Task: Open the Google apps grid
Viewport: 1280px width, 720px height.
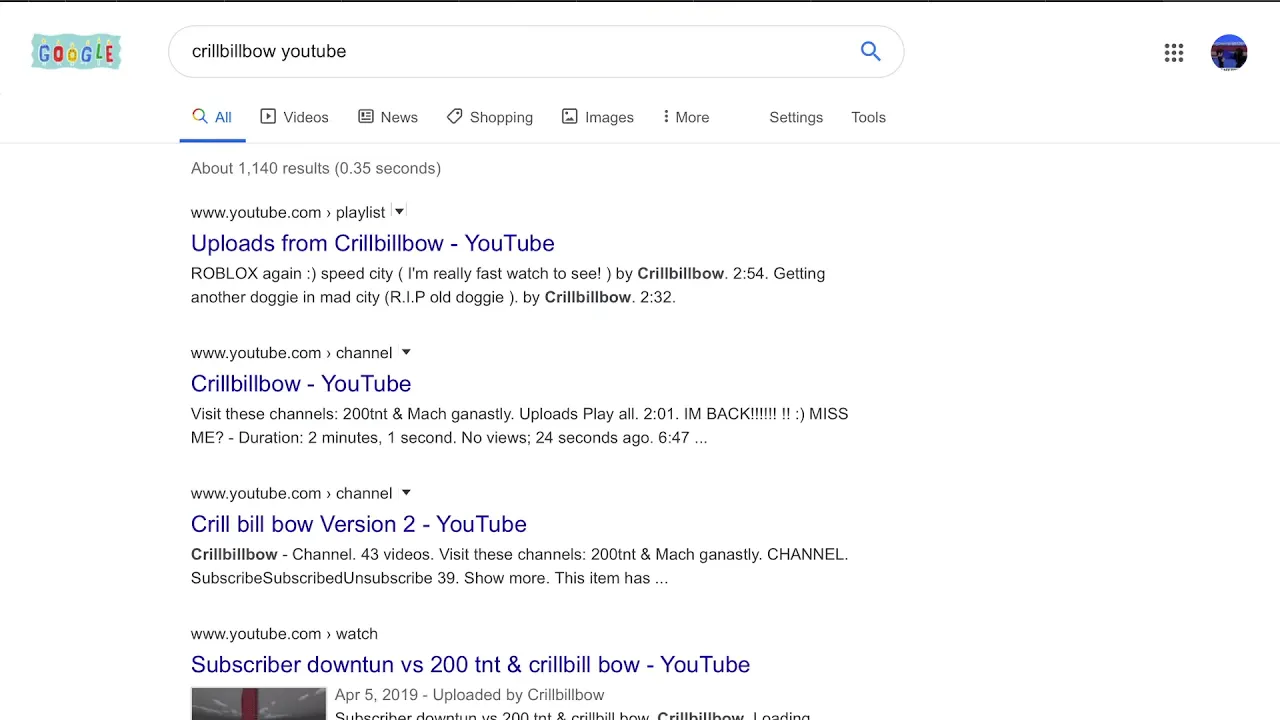Action: 1174,53
